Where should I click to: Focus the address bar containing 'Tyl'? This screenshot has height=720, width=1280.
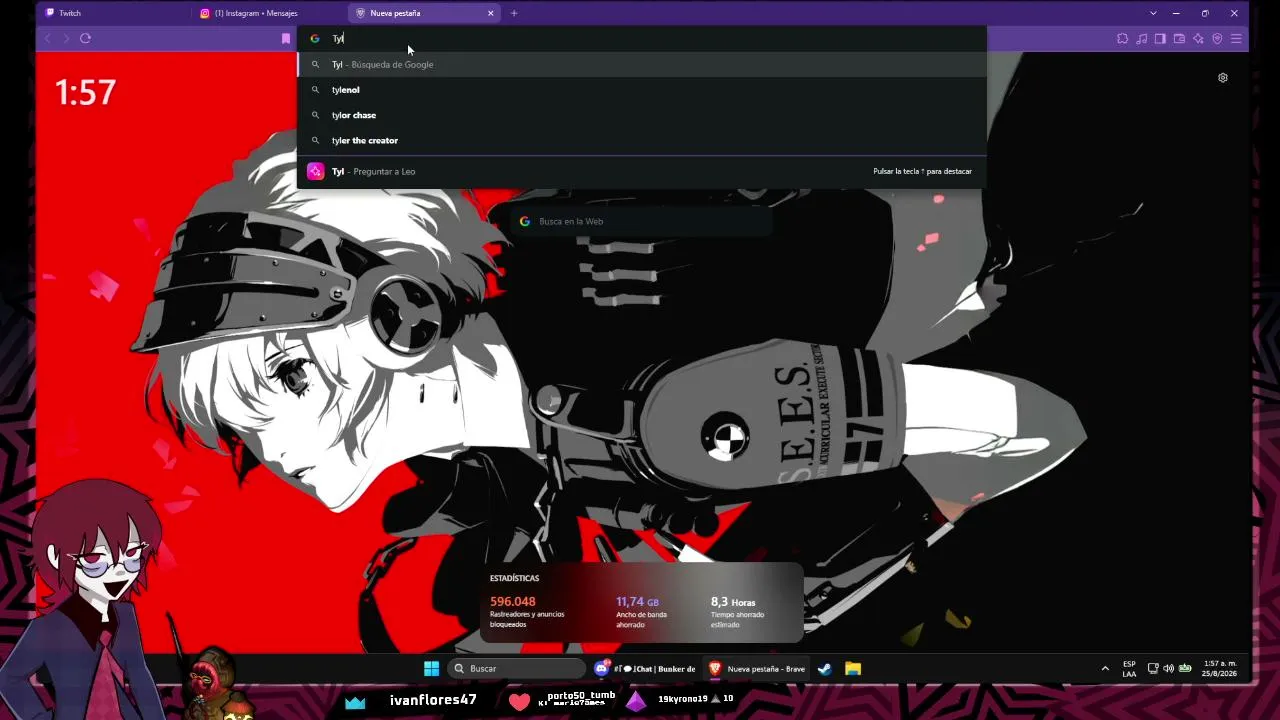click(x=642, y=38)
